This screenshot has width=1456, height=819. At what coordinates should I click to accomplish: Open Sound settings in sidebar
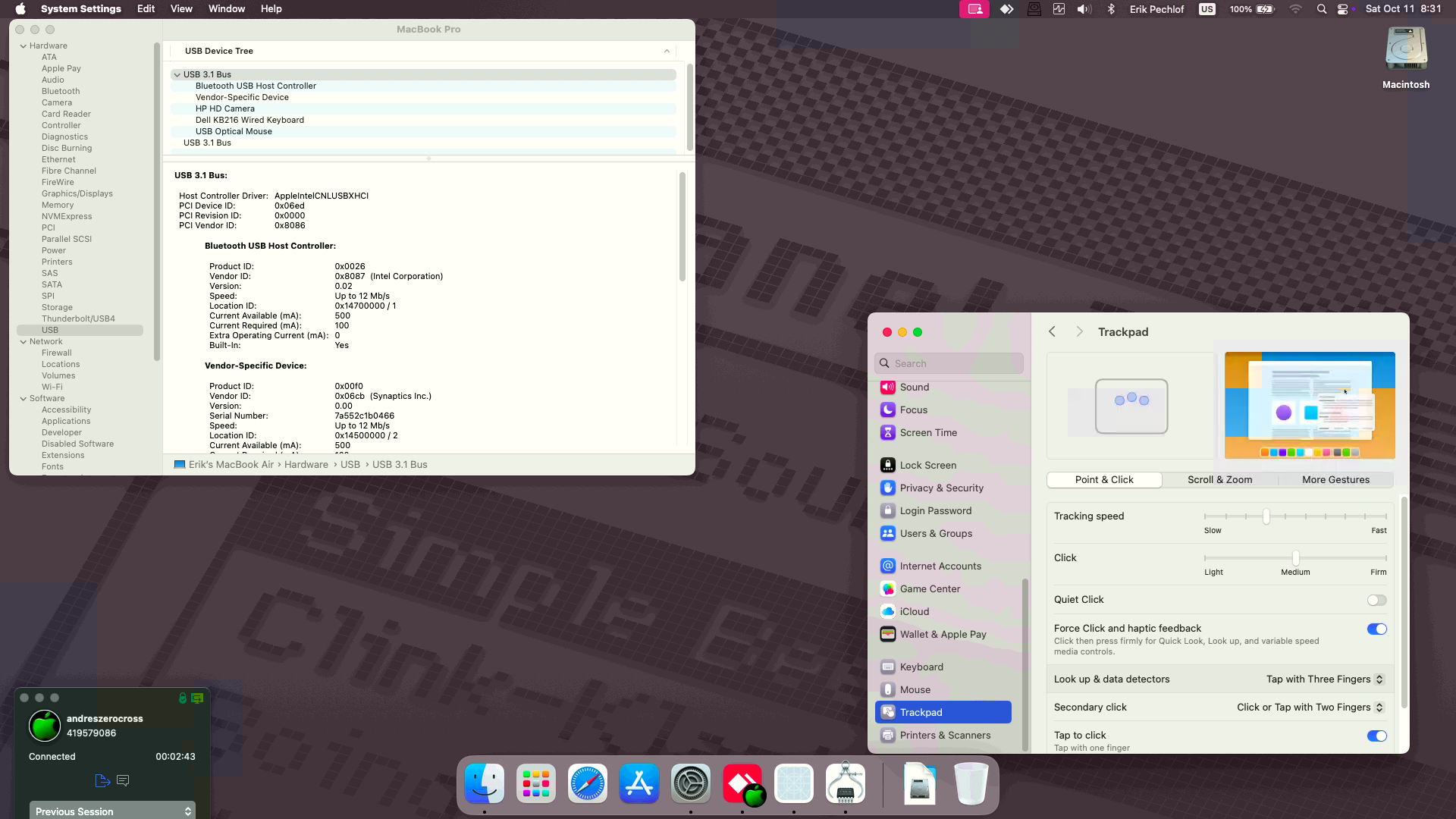[x=943, y=387]
